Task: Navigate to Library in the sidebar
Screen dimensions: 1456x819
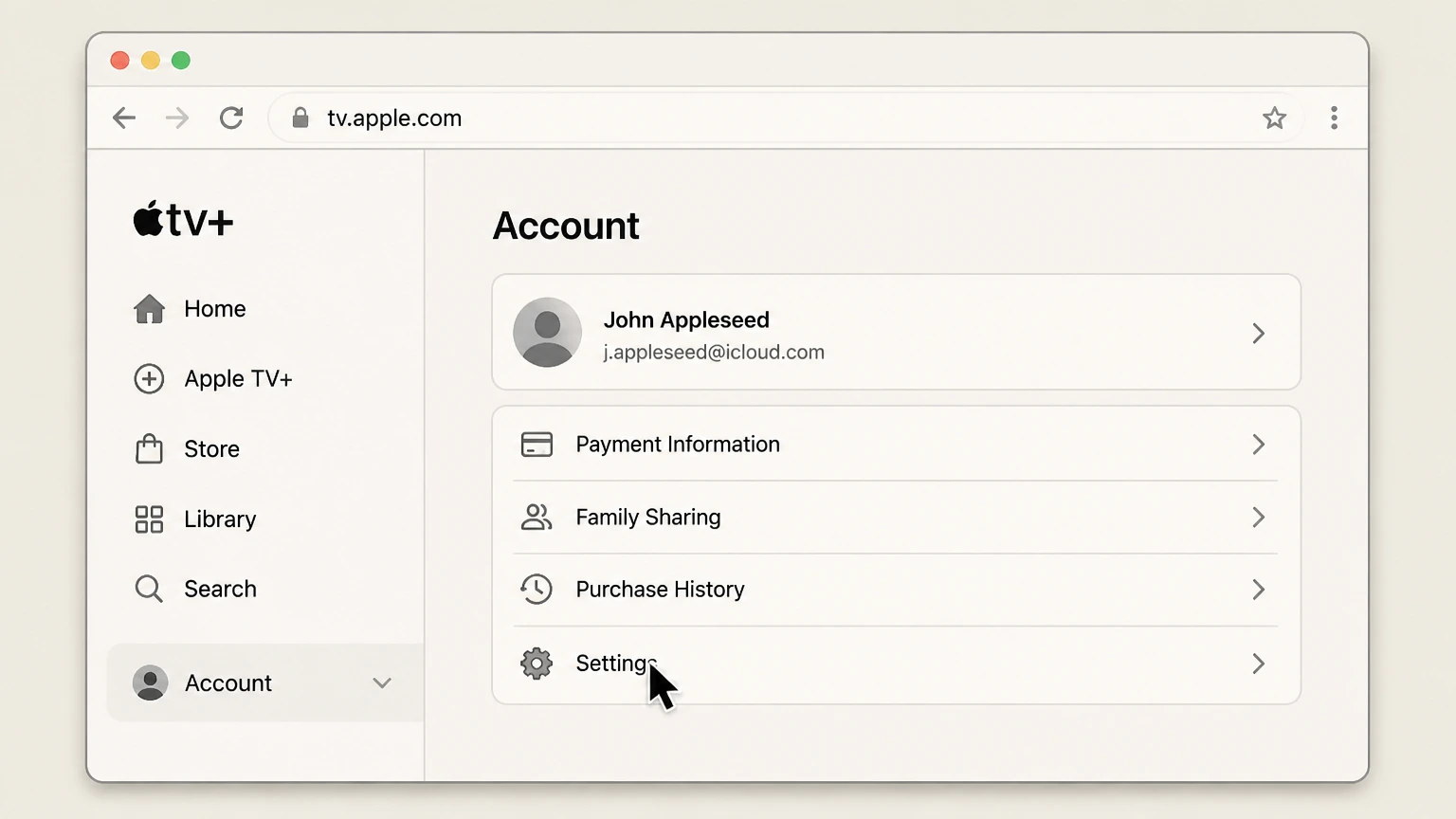Action: point(220,519)
